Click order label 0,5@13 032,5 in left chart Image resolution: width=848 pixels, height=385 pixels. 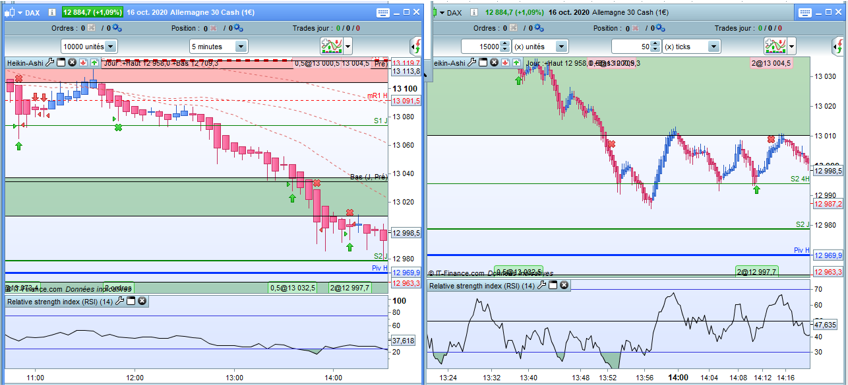(x=293, y=288)
